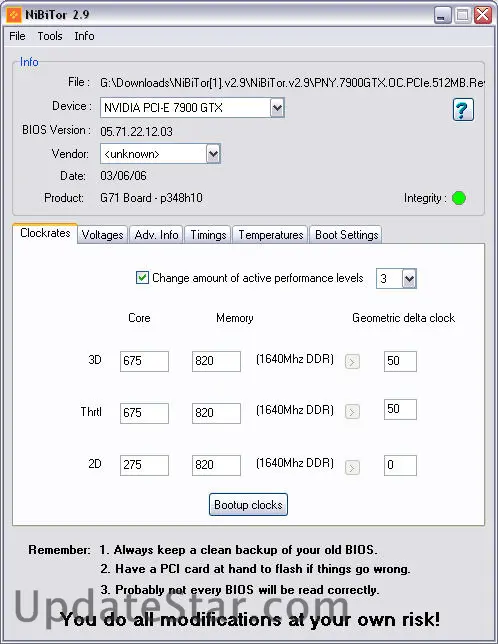
Task: Click the BIOS version text 05.71.22.12.03
Action: click(136, 131)
